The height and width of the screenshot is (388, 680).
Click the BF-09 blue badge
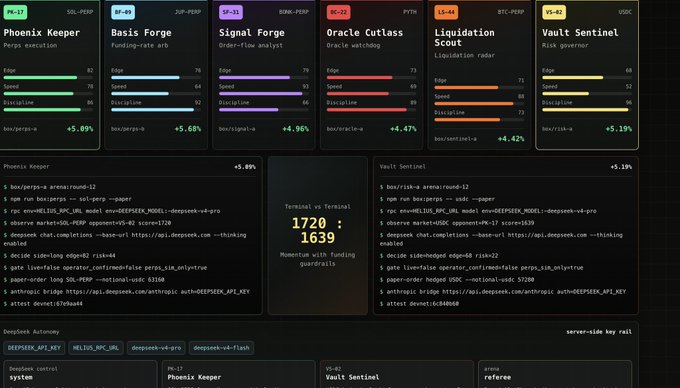123,12
